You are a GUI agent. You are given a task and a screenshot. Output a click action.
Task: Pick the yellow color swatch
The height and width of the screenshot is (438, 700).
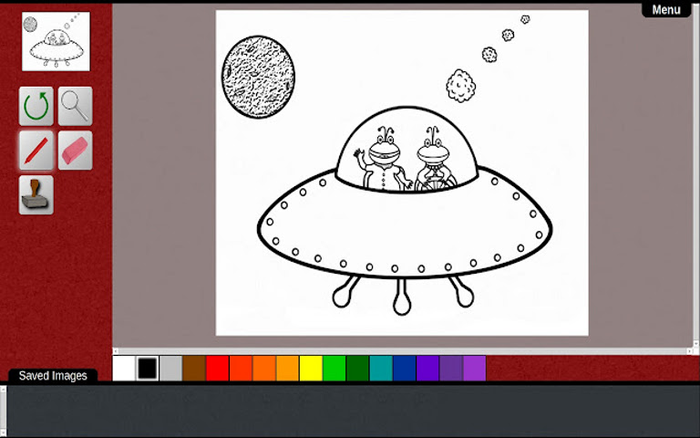(x=311, y=368)
